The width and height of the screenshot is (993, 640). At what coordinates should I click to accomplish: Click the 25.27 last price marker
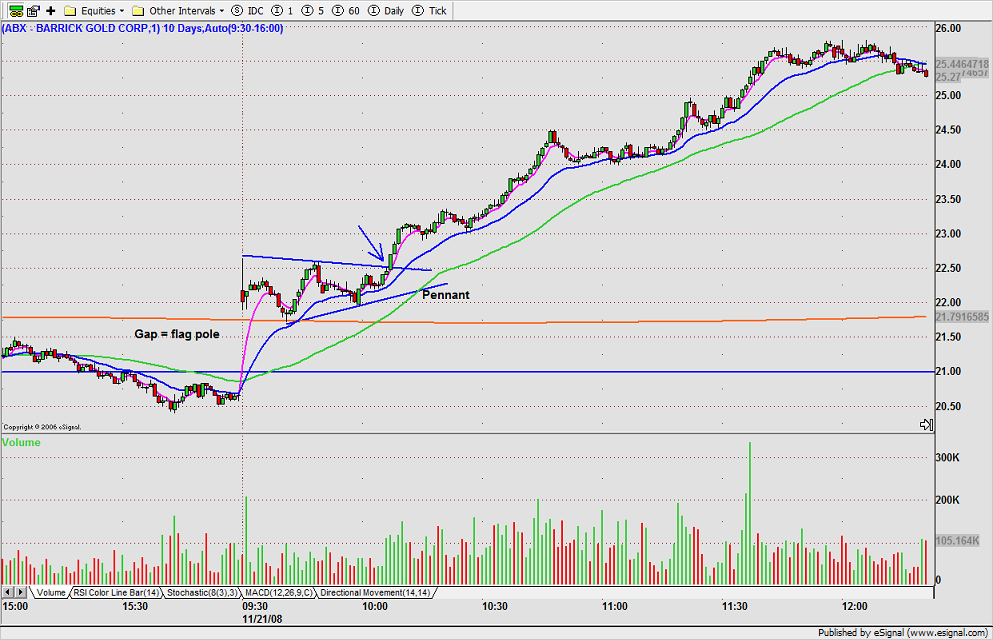[947, 77]
